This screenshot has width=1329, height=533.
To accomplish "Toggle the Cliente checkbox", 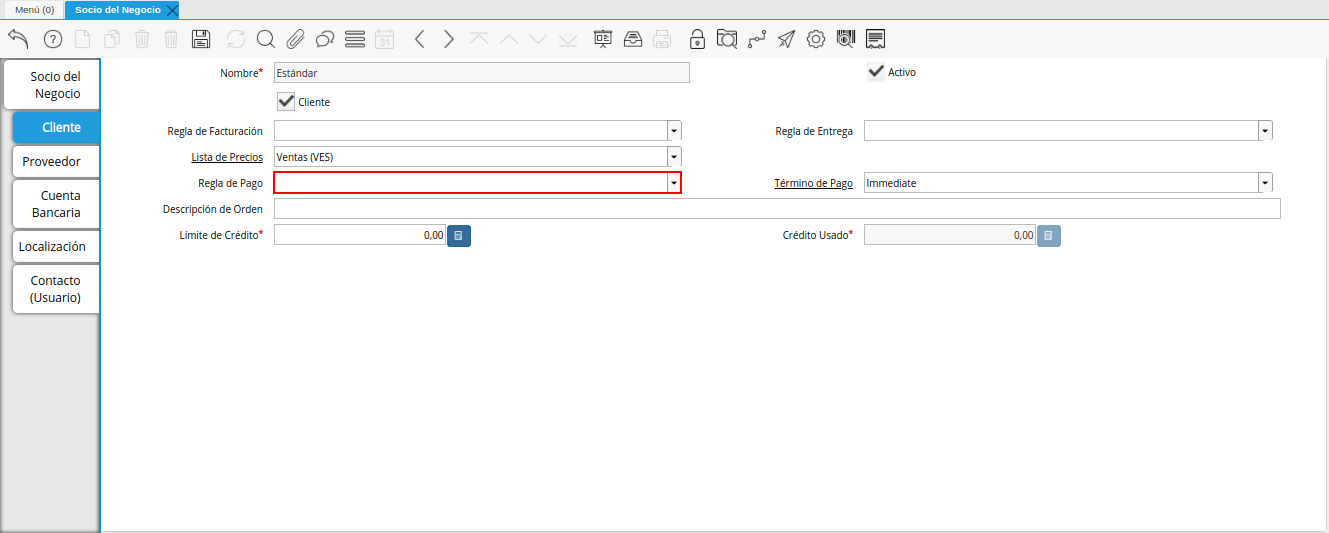I will (286, 101).
